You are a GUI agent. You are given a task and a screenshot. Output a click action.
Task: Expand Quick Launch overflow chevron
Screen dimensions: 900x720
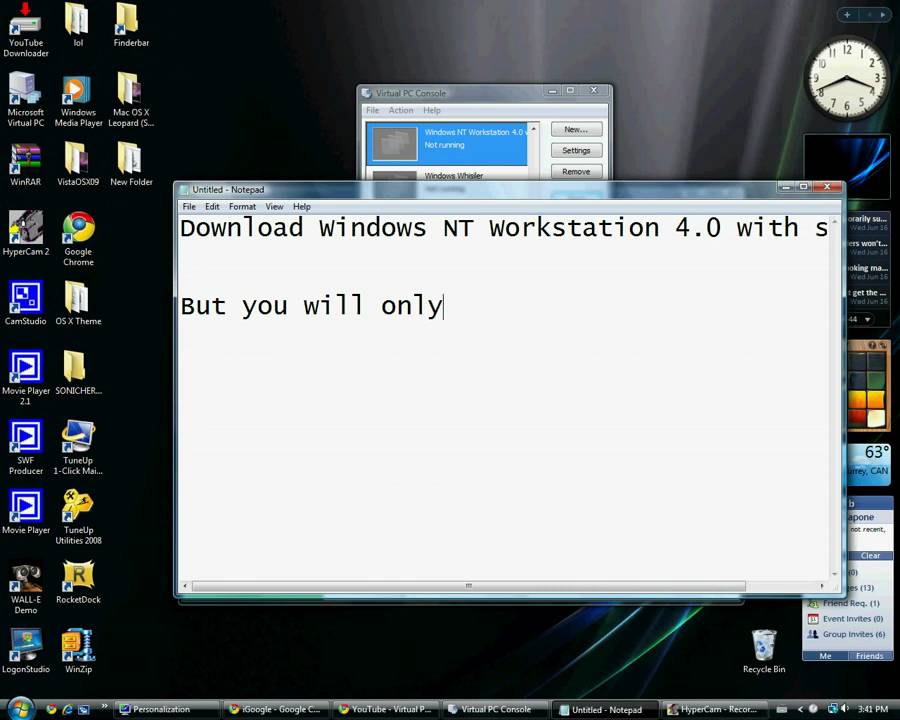104,706
